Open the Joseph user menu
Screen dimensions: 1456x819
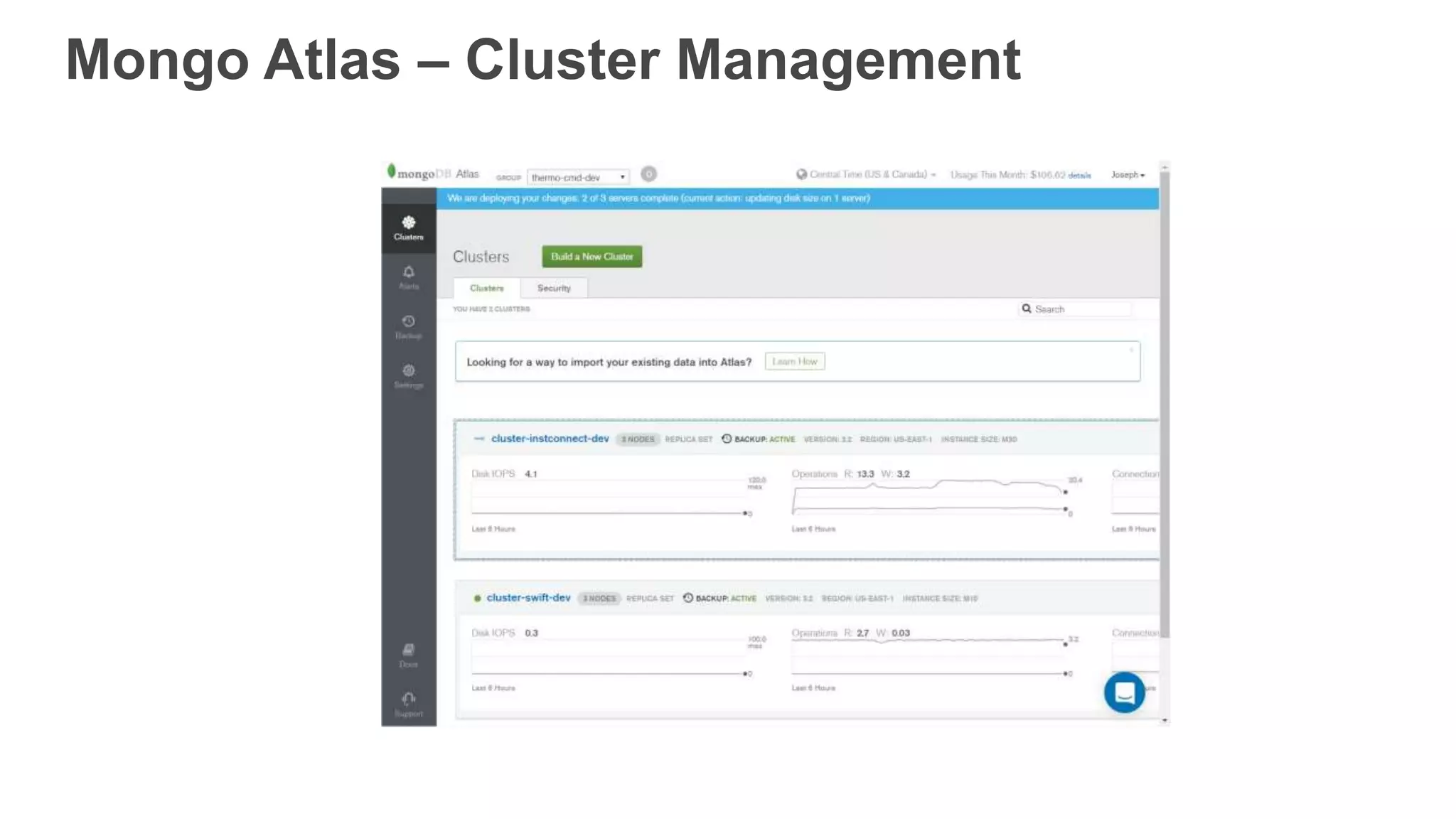pyautogui.click(x=1128, y=175)
